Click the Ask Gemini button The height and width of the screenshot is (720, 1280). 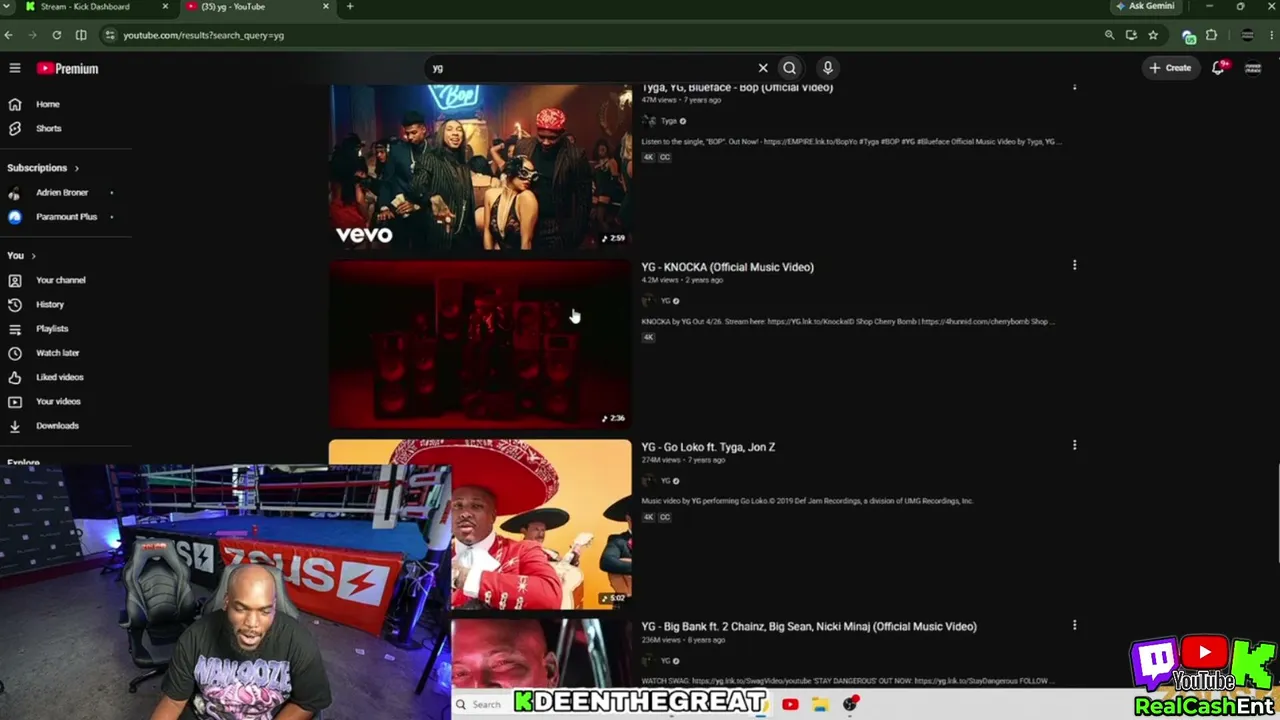click(x=1146, y=6)
